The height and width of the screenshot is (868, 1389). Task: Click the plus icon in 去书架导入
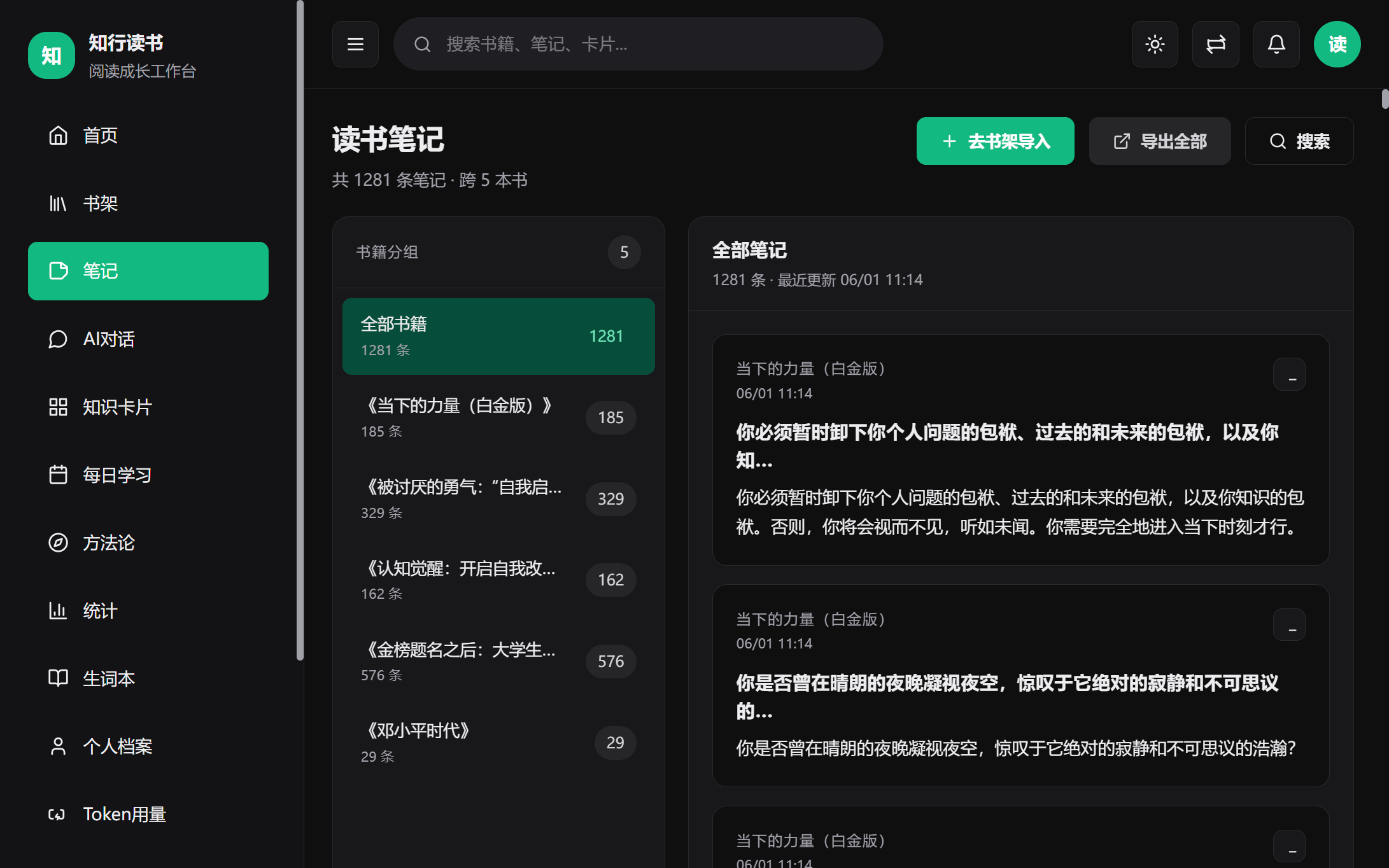pos(949,141)
